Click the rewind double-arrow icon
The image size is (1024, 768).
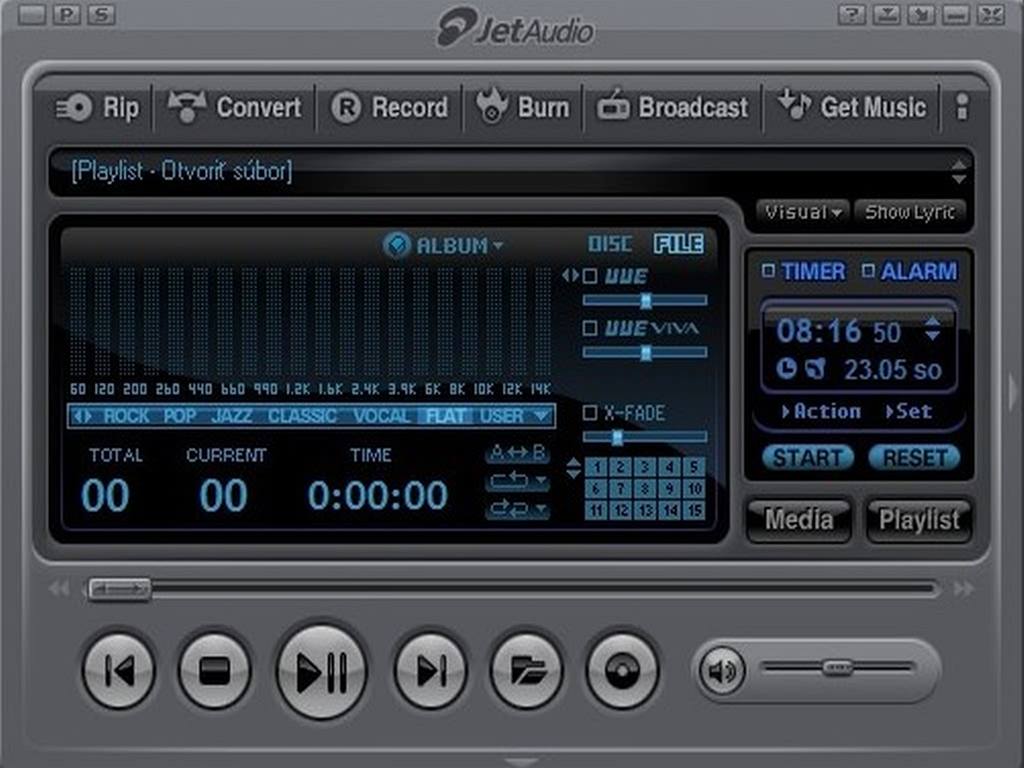(59, 589)
